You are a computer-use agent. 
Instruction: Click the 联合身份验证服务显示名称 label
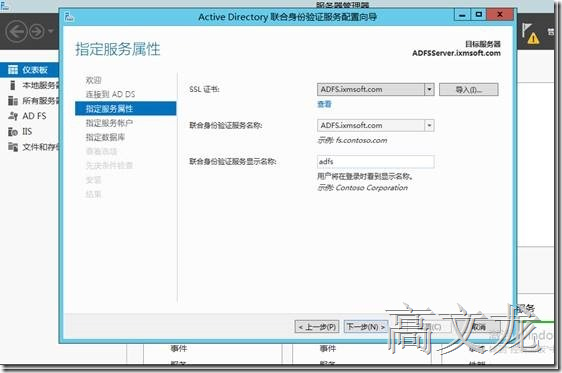233,162
